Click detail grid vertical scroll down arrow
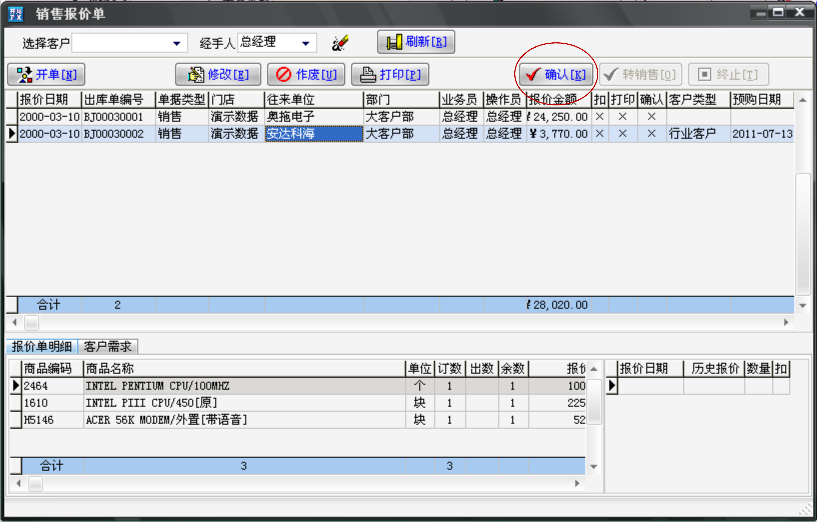This screenshot has height=522, width=817. pos(593,466)
